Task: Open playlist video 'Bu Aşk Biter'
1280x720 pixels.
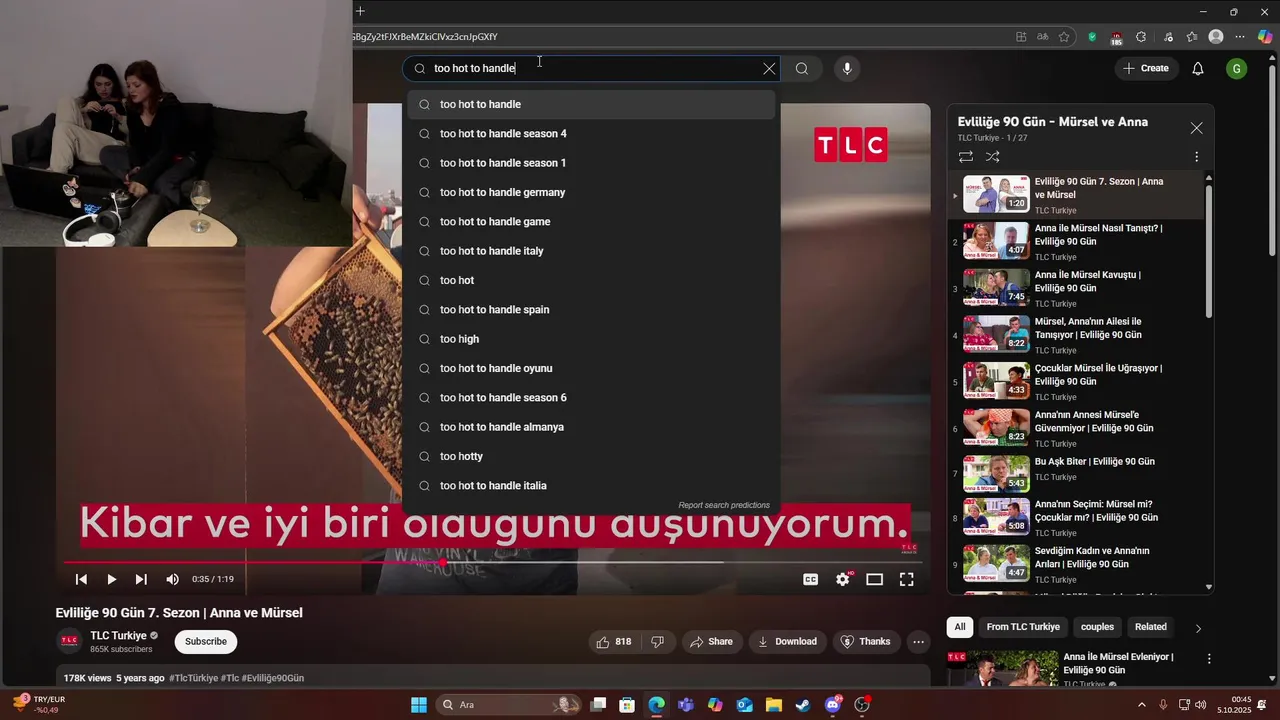Action: 1077,474
